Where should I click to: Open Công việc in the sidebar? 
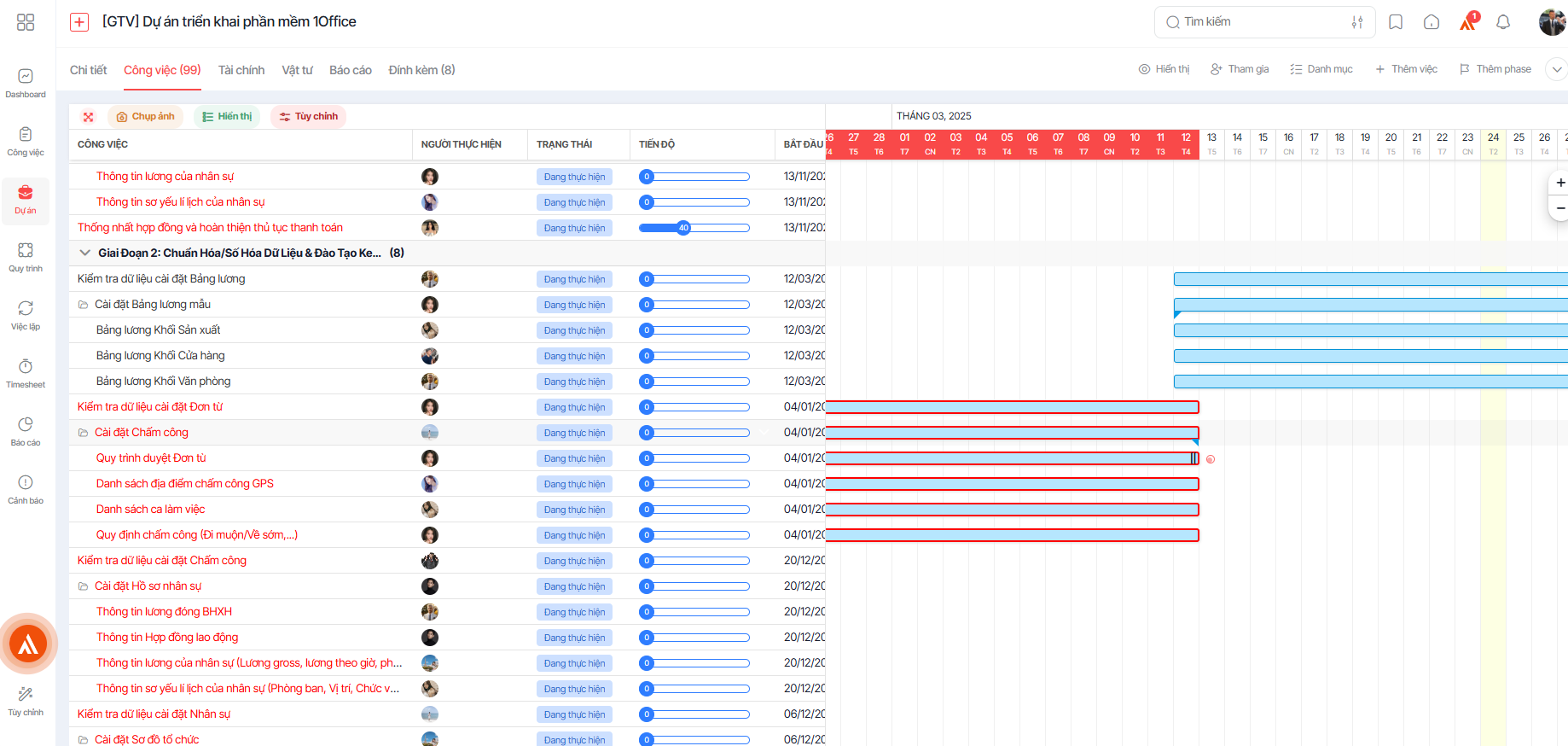[26, 142]
